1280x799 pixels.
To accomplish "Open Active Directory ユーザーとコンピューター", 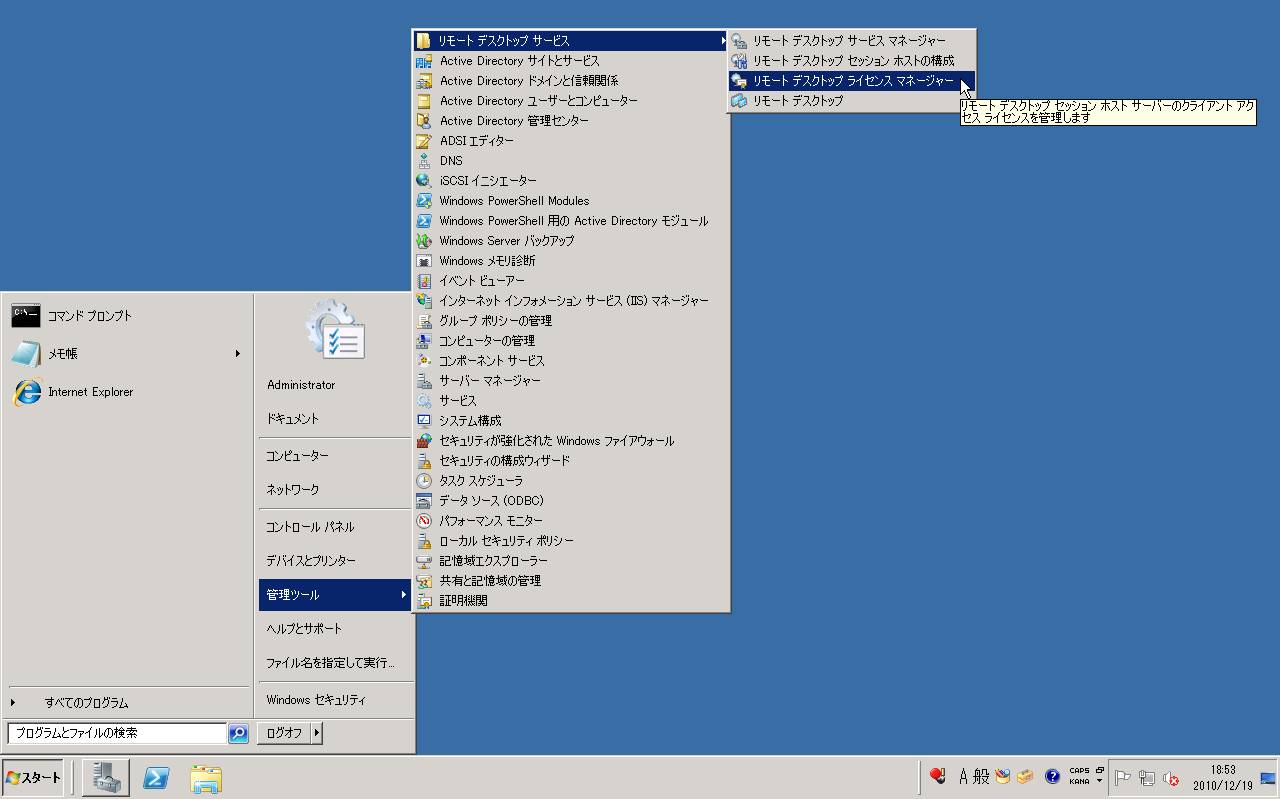I will coord(571,101).
